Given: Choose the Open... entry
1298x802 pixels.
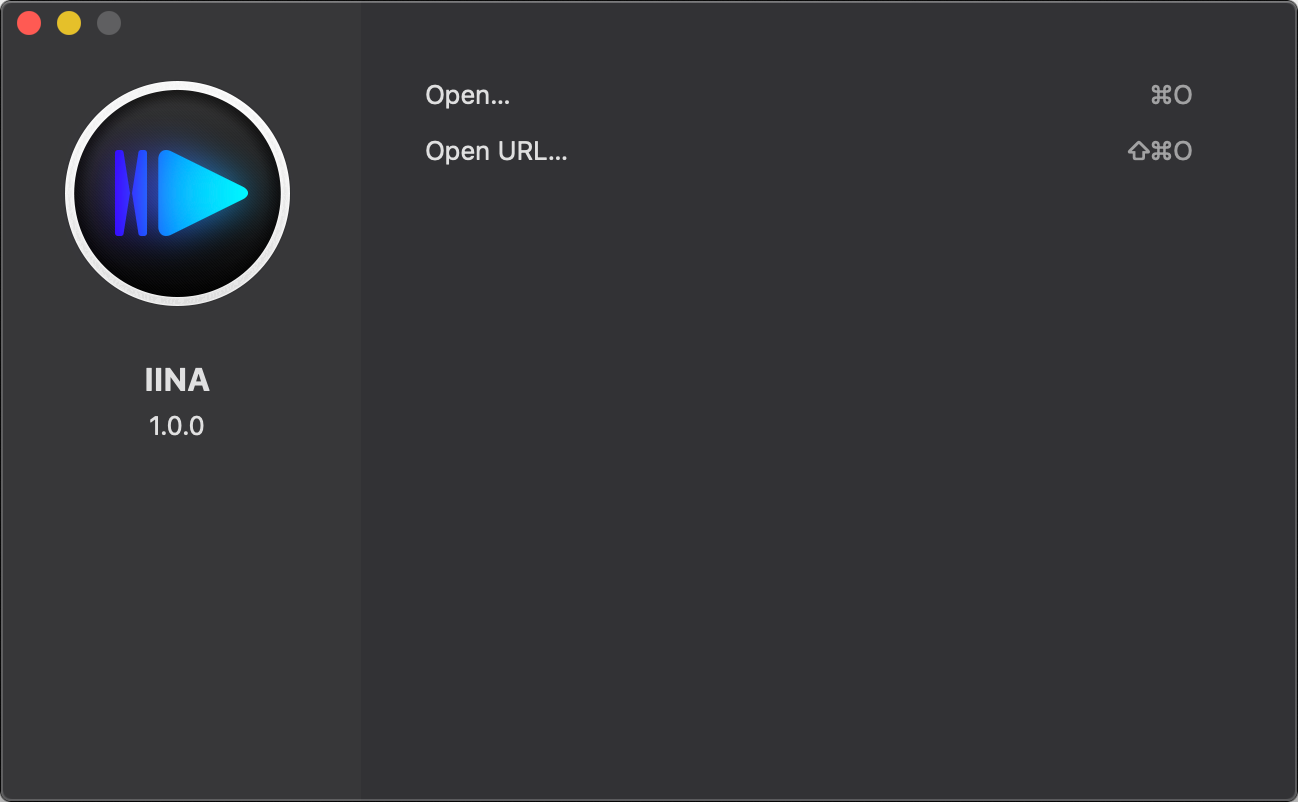Looking at the screenshot, I should click(x=808, y=95).
